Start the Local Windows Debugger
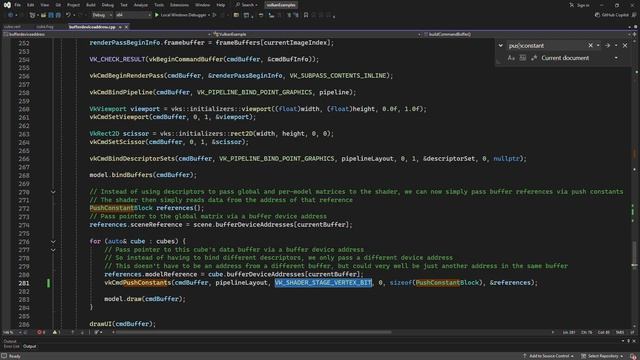 pos(182,15)
